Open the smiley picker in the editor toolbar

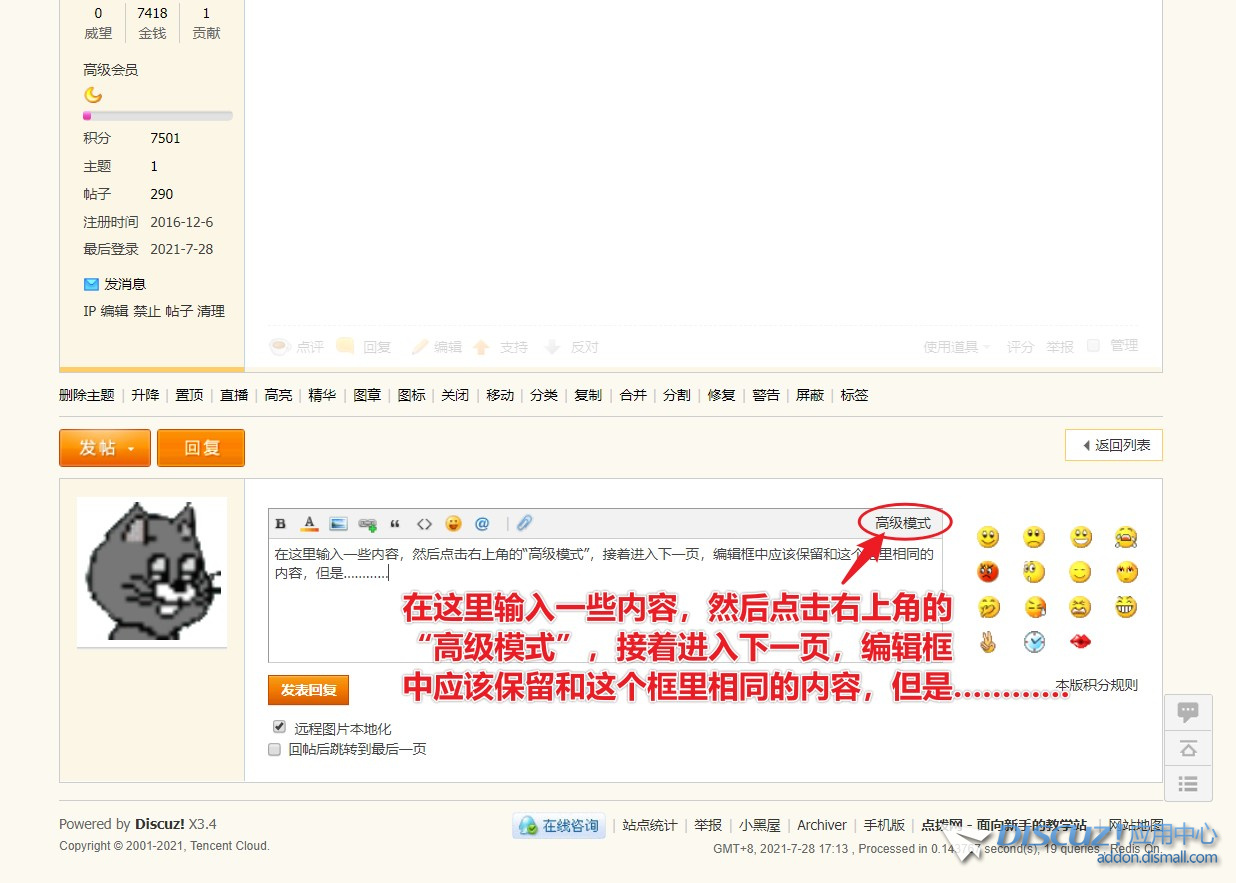(453, 524)
